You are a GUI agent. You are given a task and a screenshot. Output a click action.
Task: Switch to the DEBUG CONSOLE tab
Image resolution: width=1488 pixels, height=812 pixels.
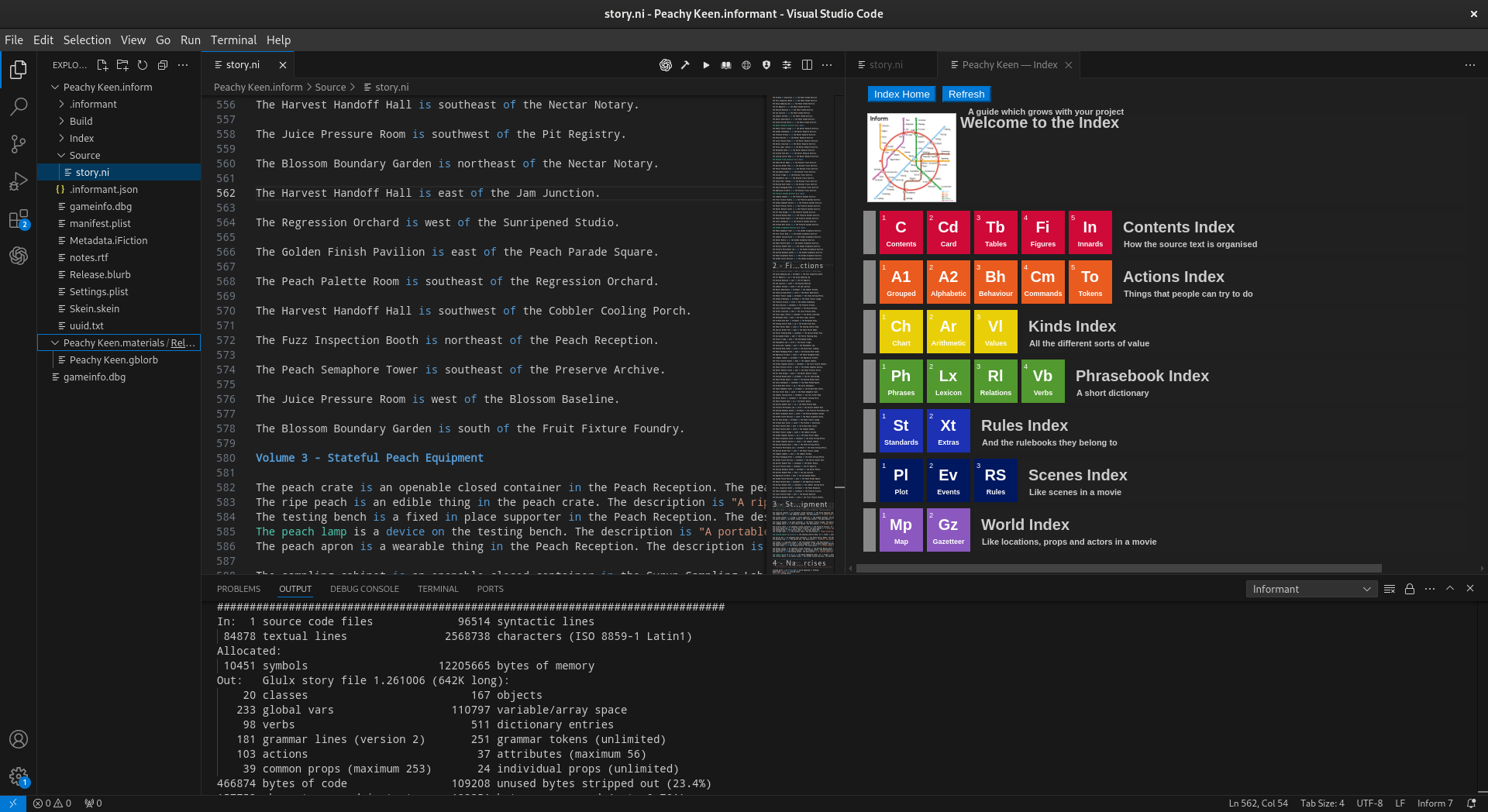click(x=364, y=589)
